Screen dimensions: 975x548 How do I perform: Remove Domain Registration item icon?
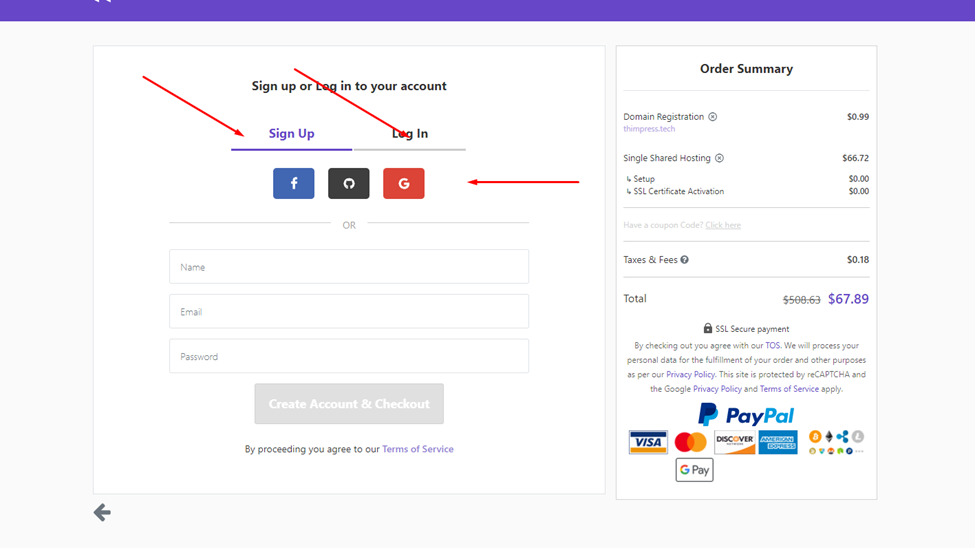coord(713,117)
